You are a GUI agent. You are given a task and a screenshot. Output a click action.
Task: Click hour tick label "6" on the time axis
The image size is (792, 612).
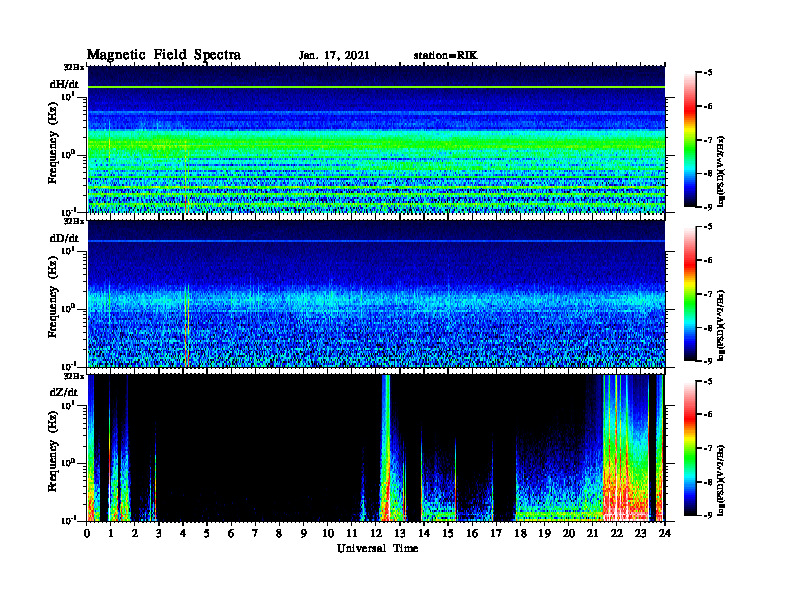coord(231,533)
